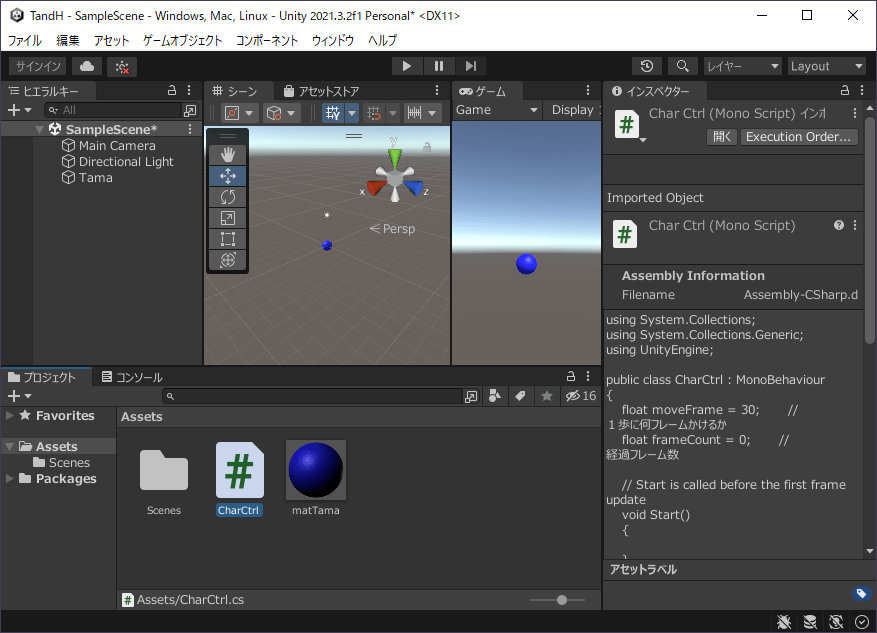
Task: Toggle Hierarchy panel lock
Action: point(172,90)
